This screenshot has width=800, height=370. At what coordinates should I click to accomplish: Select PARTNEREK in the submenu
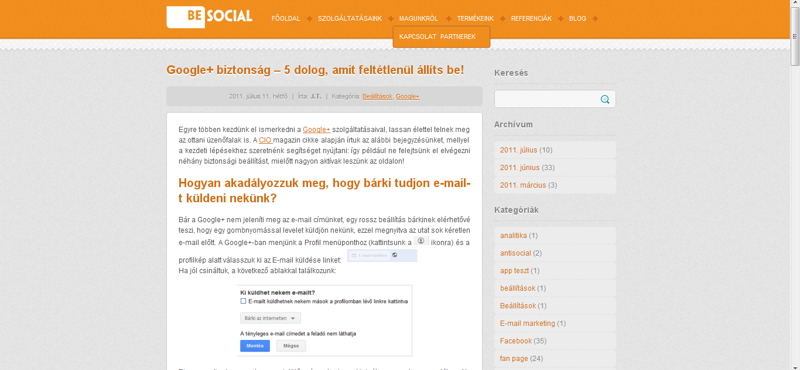458,37
